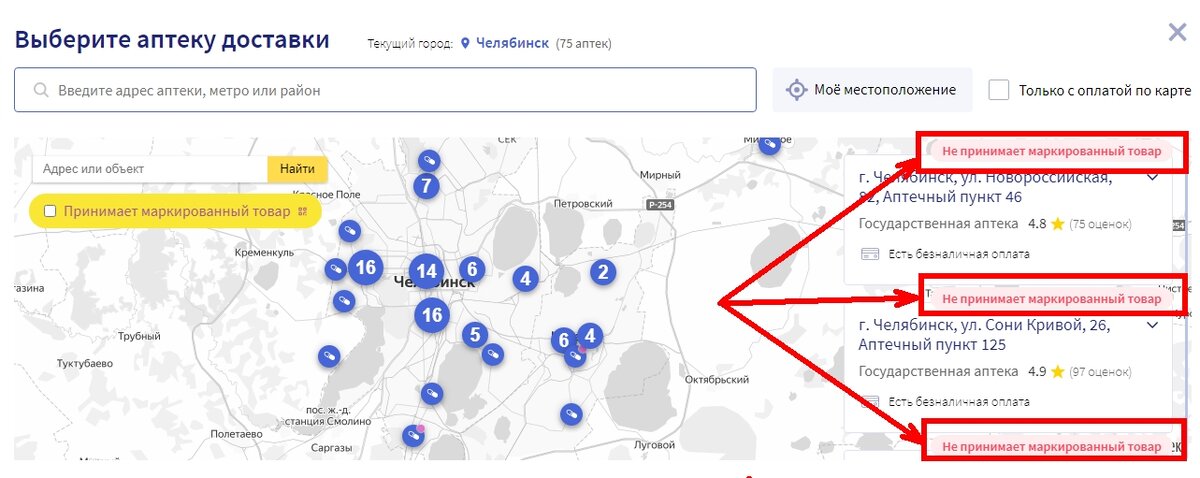Viewport: 1200px width, 478px height.
Task: Select the pill marker beside cluster 5
Action: 492,354
